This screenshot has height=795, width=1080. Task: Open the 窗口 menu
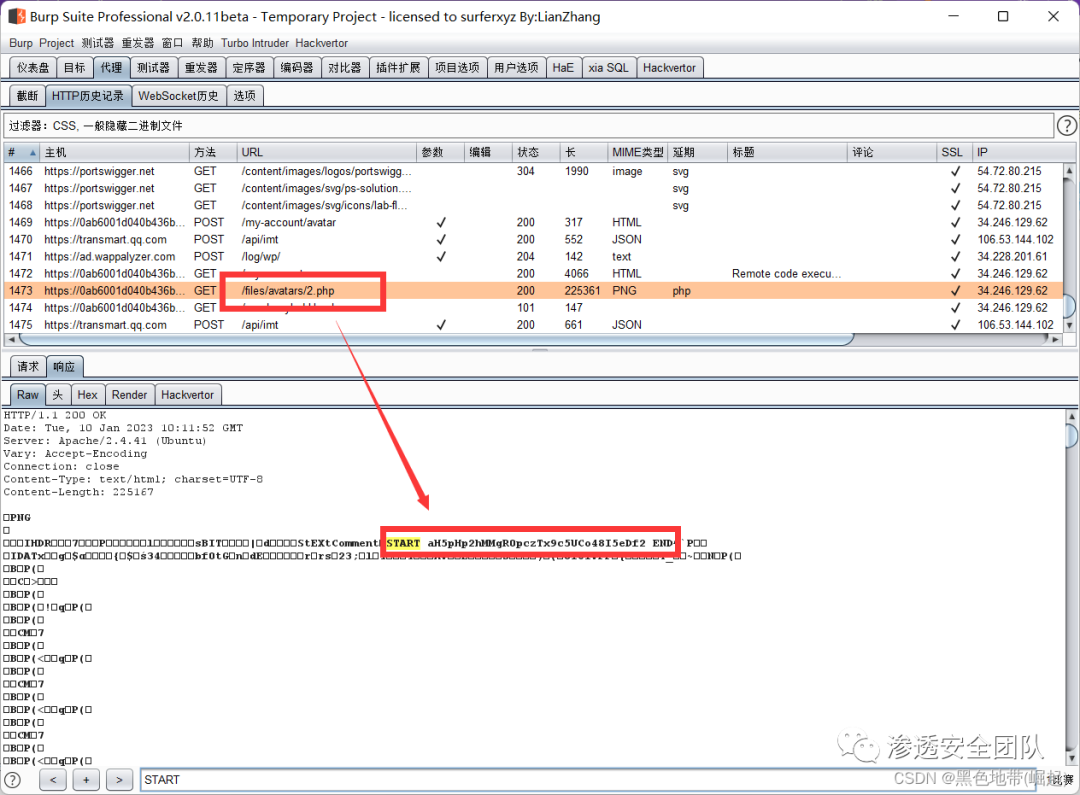point(172,43)
